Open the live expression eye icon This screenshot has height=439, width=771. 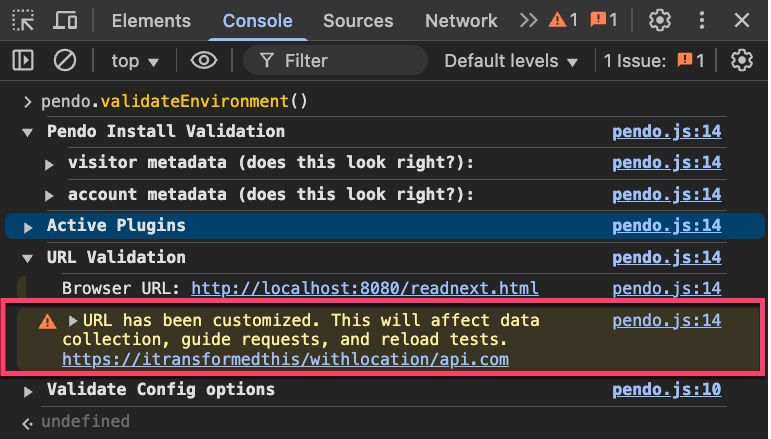click(x=204, y=61)
